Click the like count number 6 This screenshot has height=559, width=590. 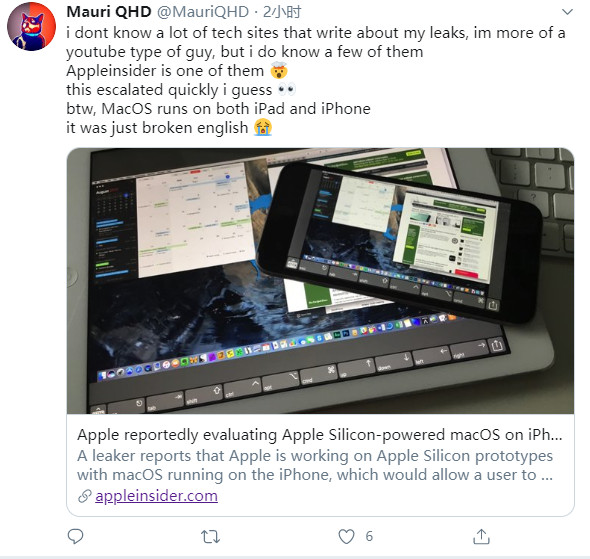tap(369, 536)
